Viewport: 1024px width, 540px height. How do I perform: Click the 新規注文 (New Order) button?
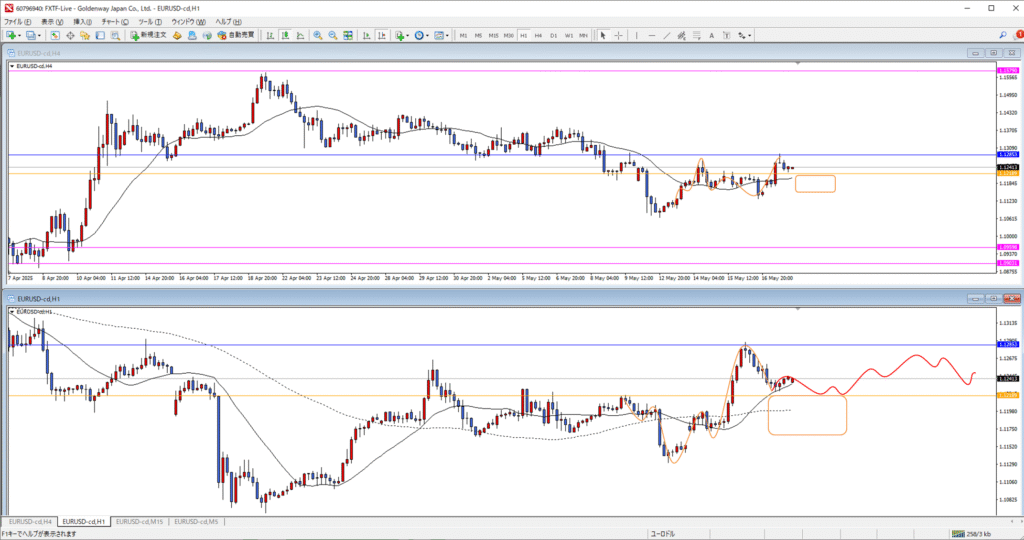(148, 35)
